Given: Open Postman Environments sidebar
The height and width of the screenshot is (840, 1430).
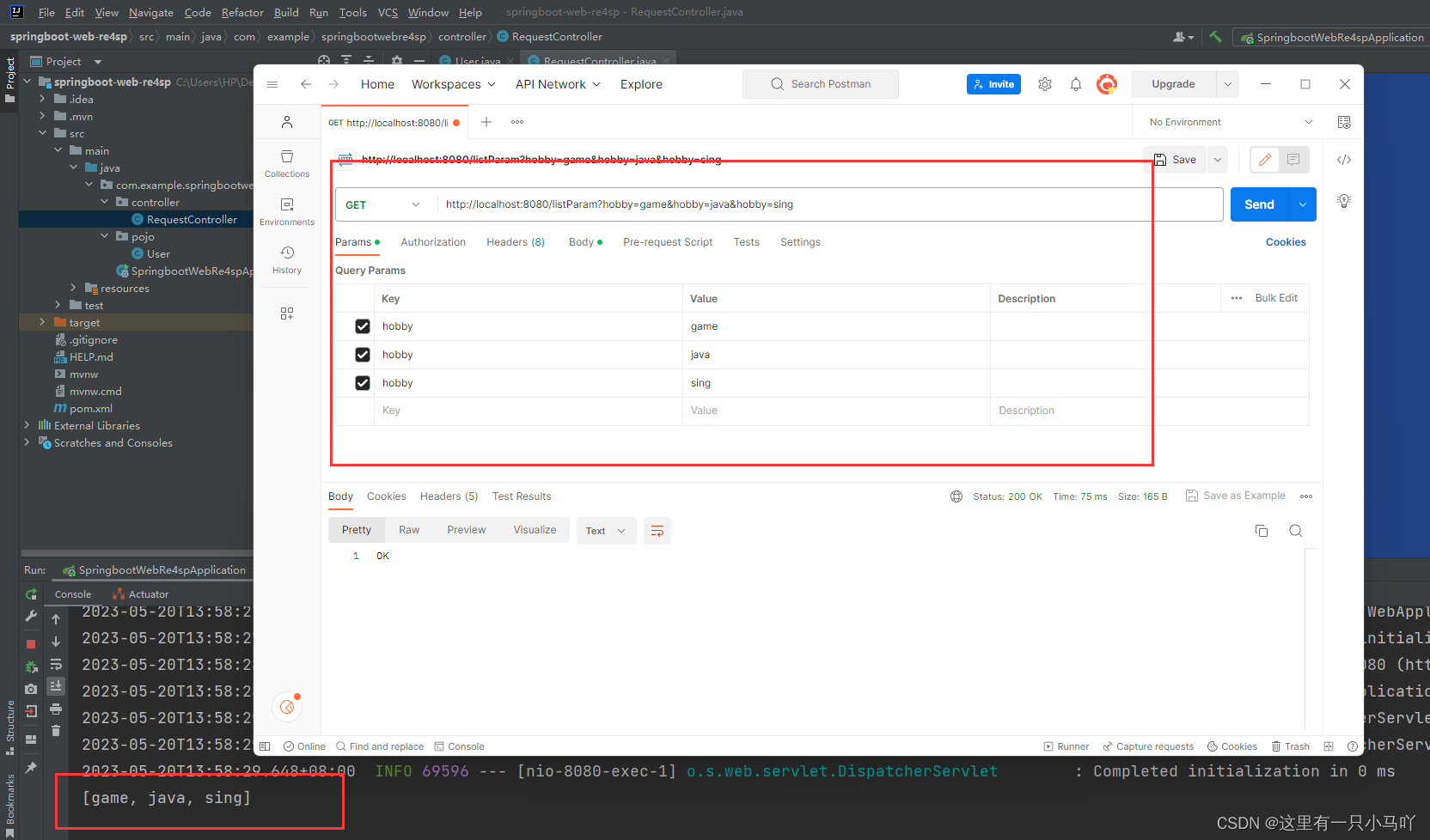Looking at the screenshot, I should tap(287, 211).
